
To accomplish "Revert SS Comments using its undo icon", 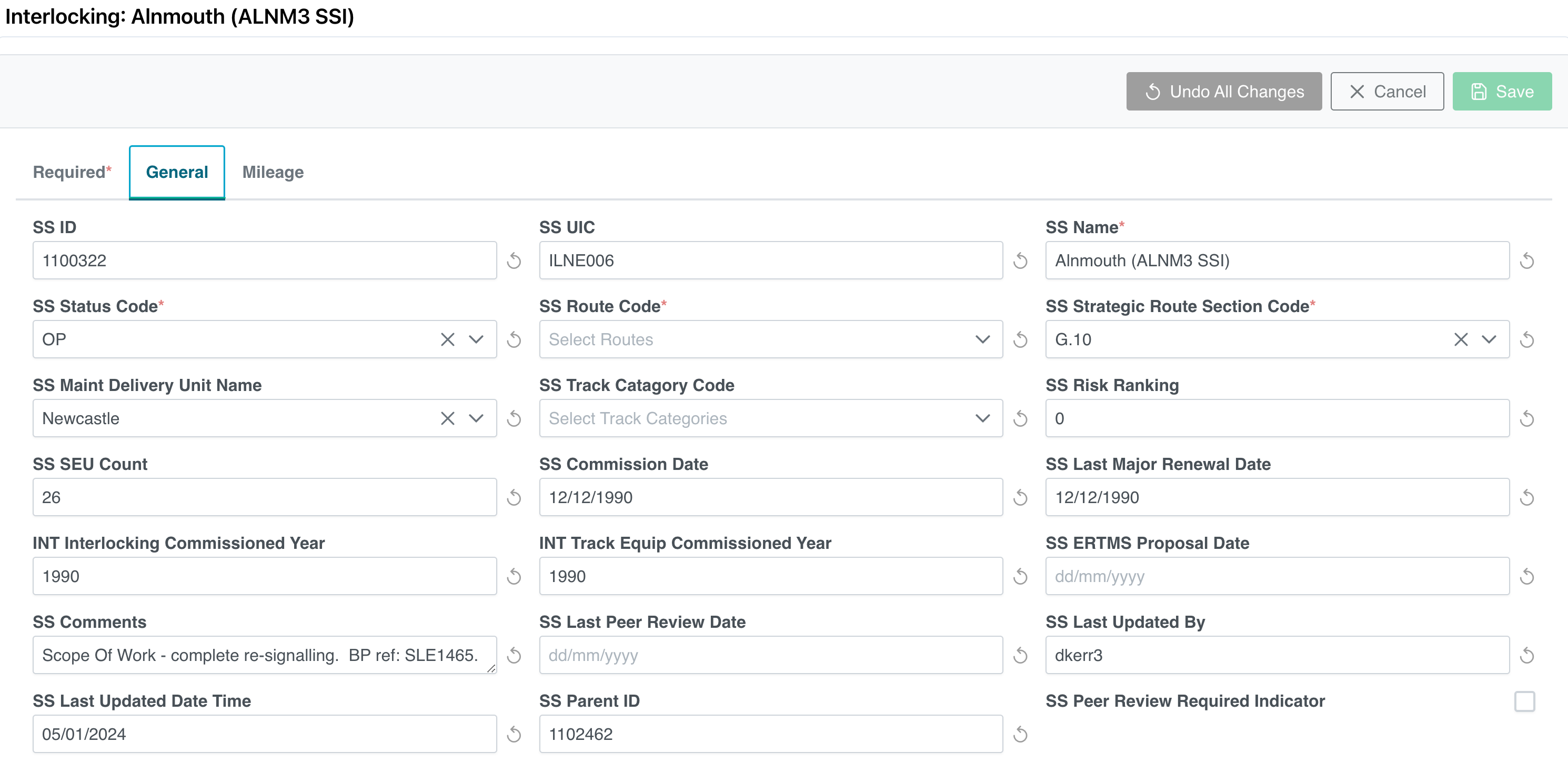I will coord(515,656).
